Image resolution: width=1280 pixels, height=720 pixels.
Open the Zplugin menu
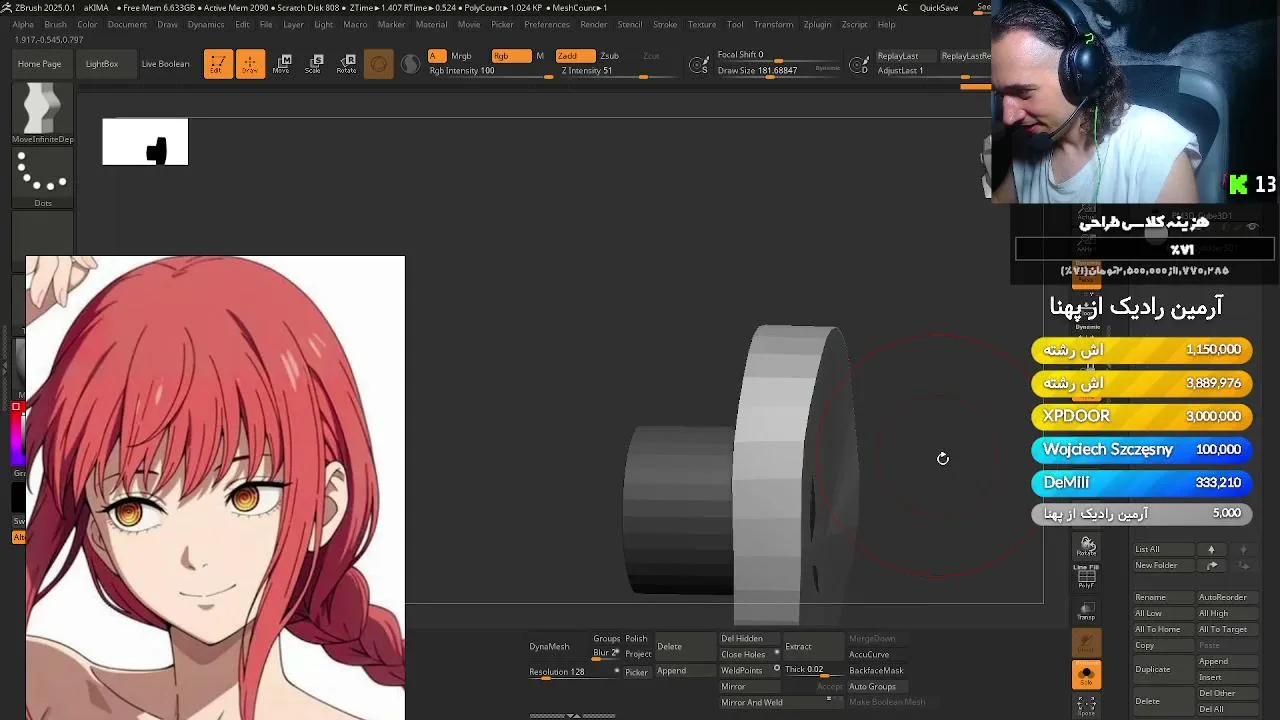click(x=817, y=24)
